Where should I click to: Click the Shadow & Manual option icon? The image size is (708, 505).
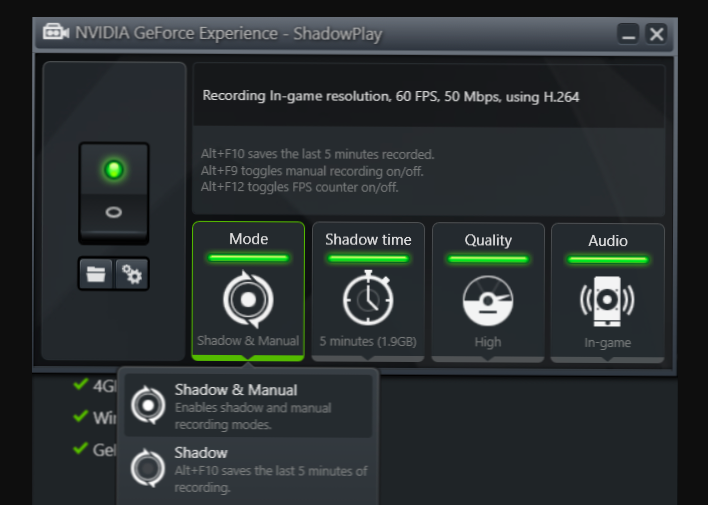pos(148,405)
